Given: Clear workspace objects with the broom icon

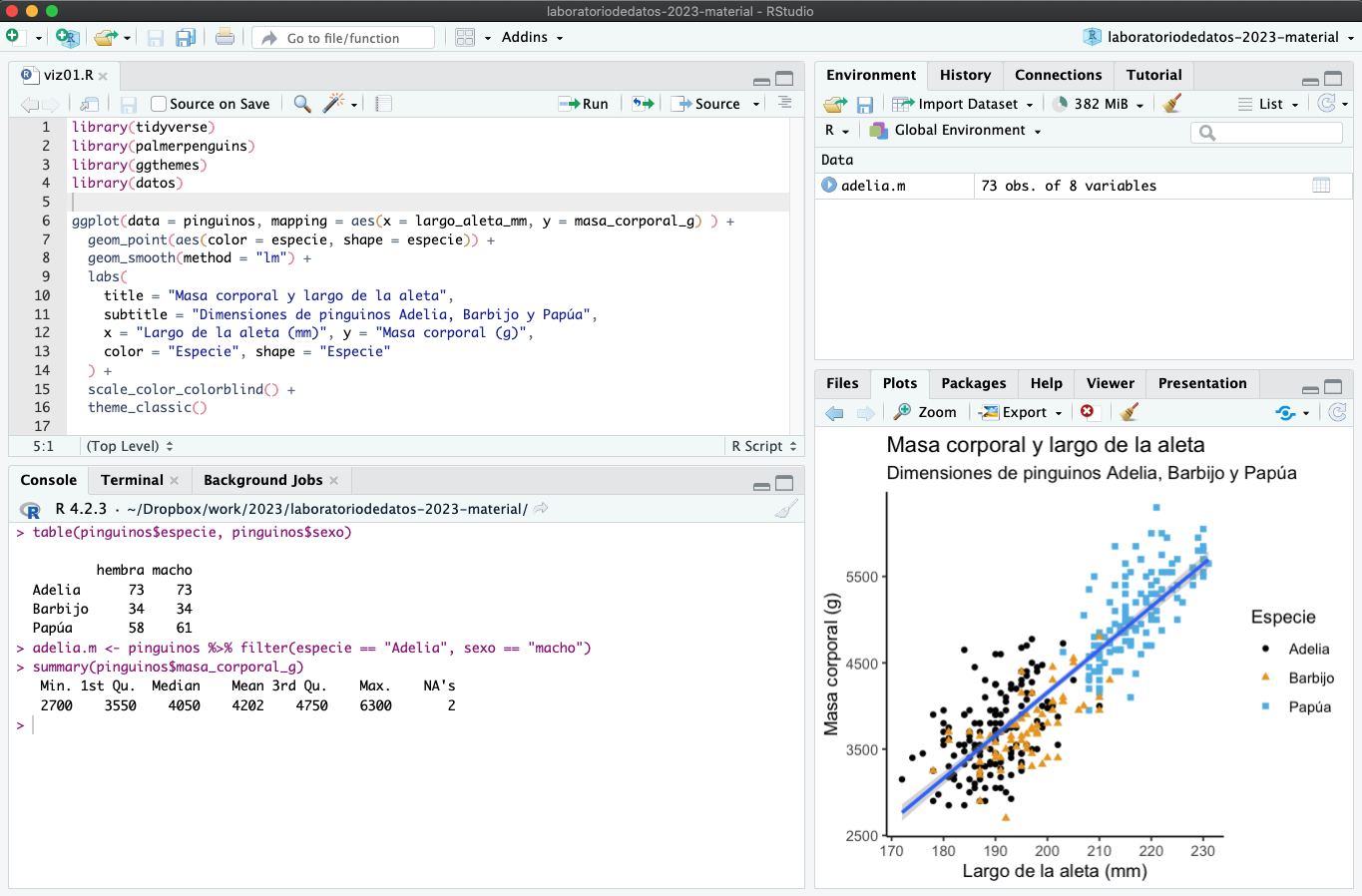Looking at the screenshot, I should point(1172,104).
